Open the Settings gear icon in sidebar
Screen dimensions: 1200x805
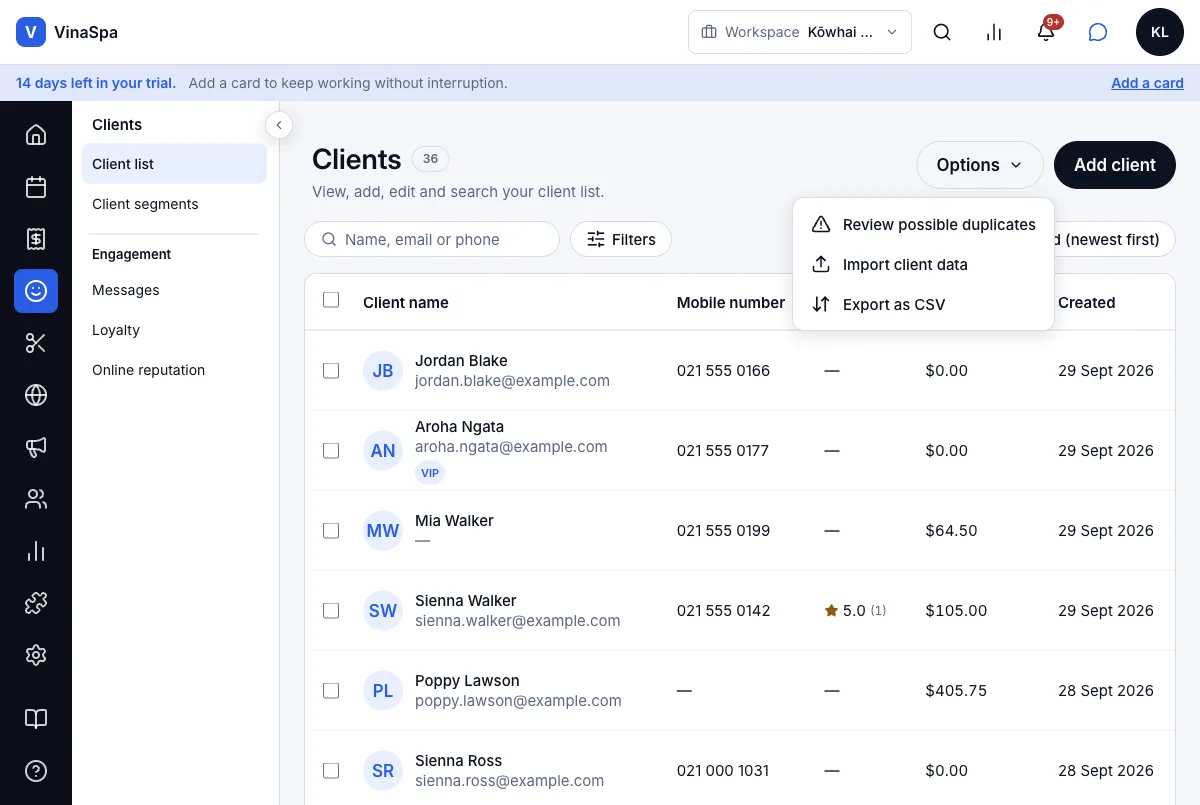point(36,655)
